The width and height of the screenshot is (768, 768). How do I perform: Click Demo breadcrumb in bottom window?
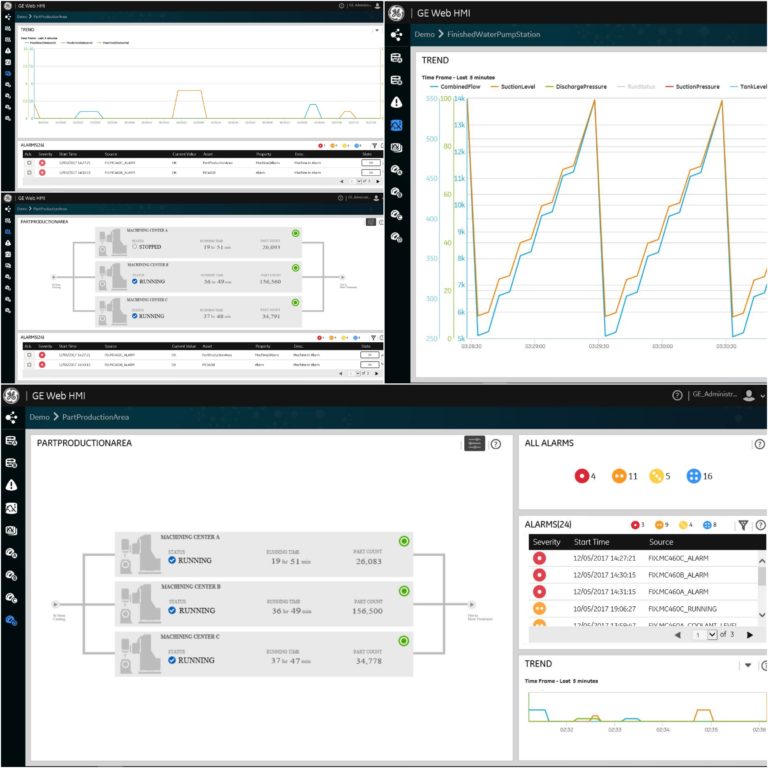39,417
